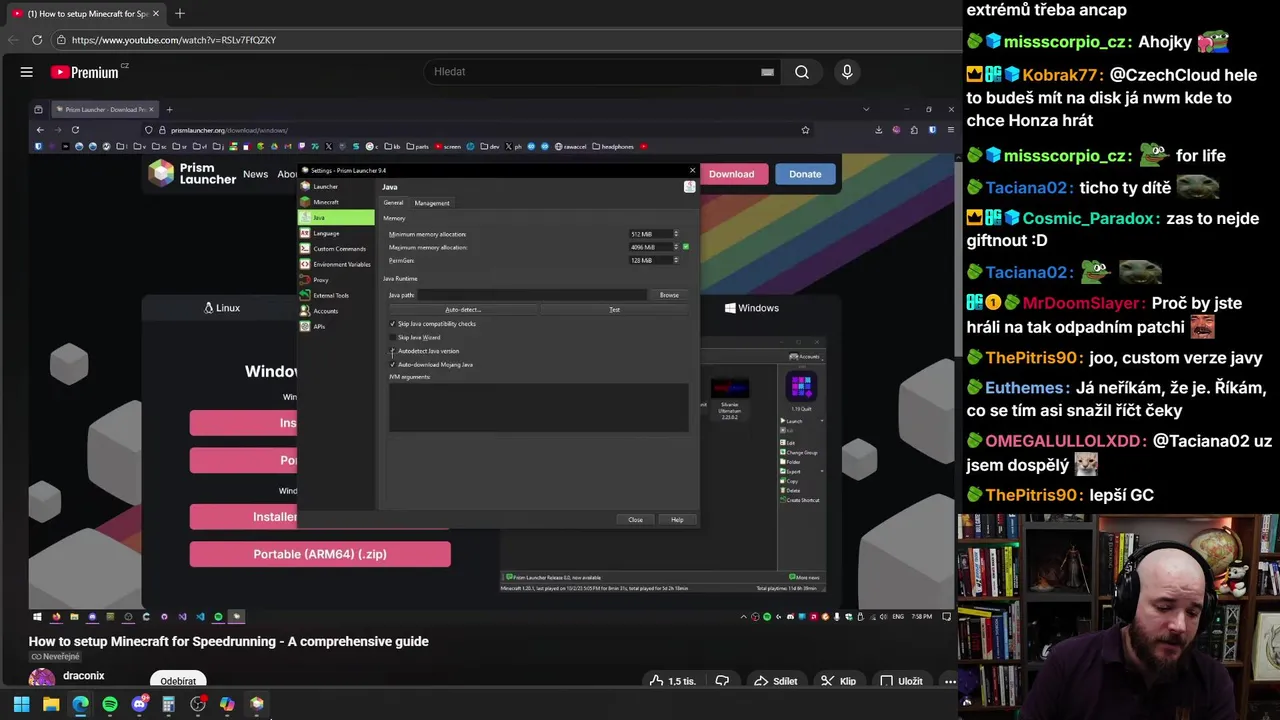The image size is (1280, 720).
Task: Open the Windows Start menu
Action: [x=21, y=704]
